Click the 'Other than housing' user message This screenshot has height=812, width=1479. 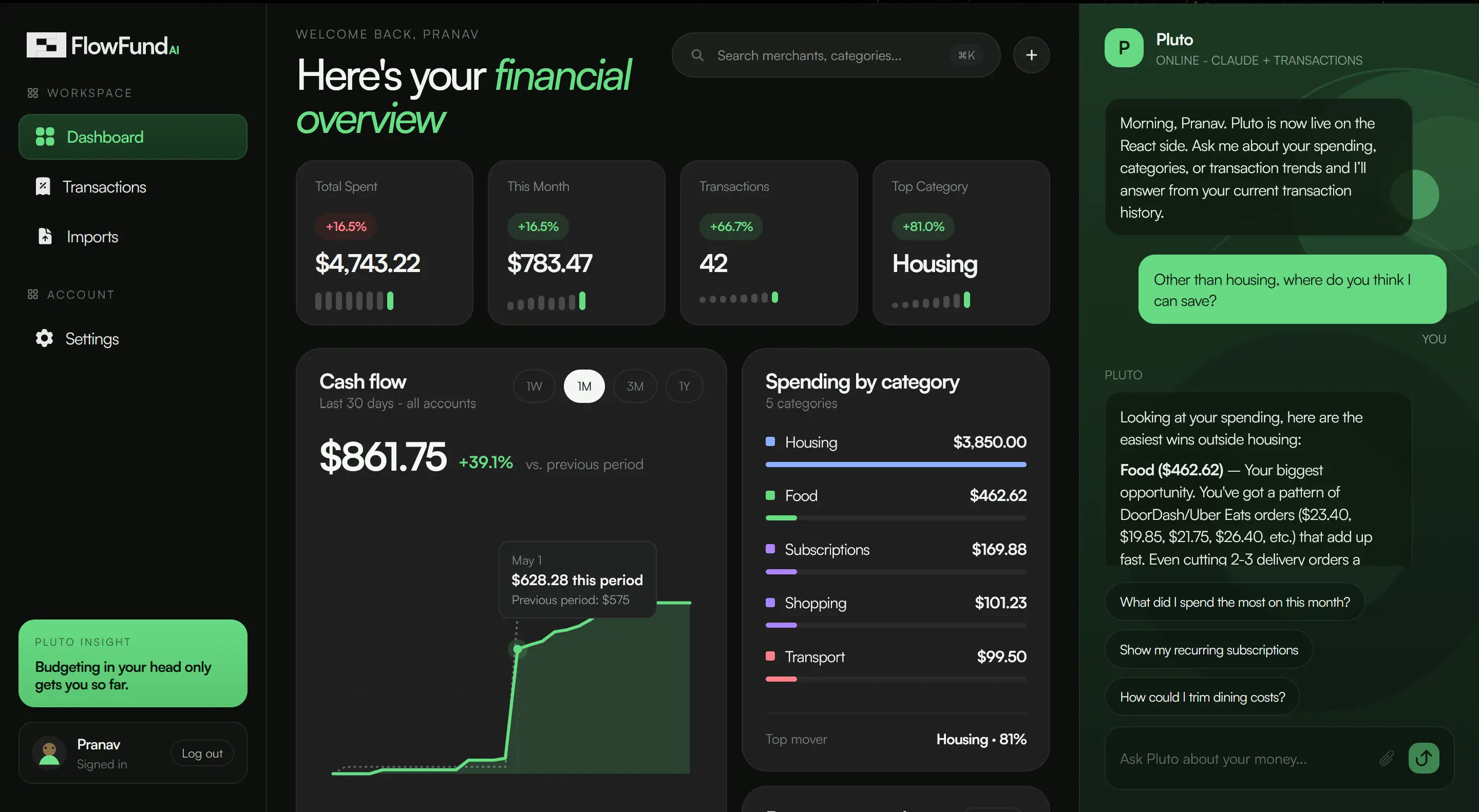(x=1292, y=289)
